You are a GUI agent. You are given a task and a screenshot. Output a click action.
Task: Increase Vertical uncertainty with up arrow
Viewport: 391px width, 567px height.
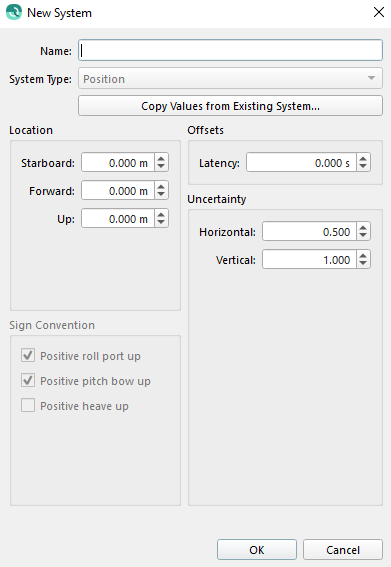click(363, 255)
